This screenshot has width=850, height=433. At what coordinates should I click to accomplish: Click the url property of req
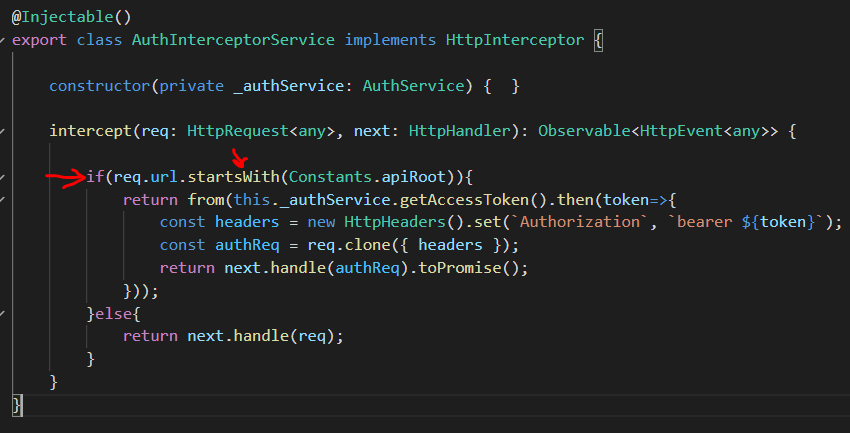[164, 177]
